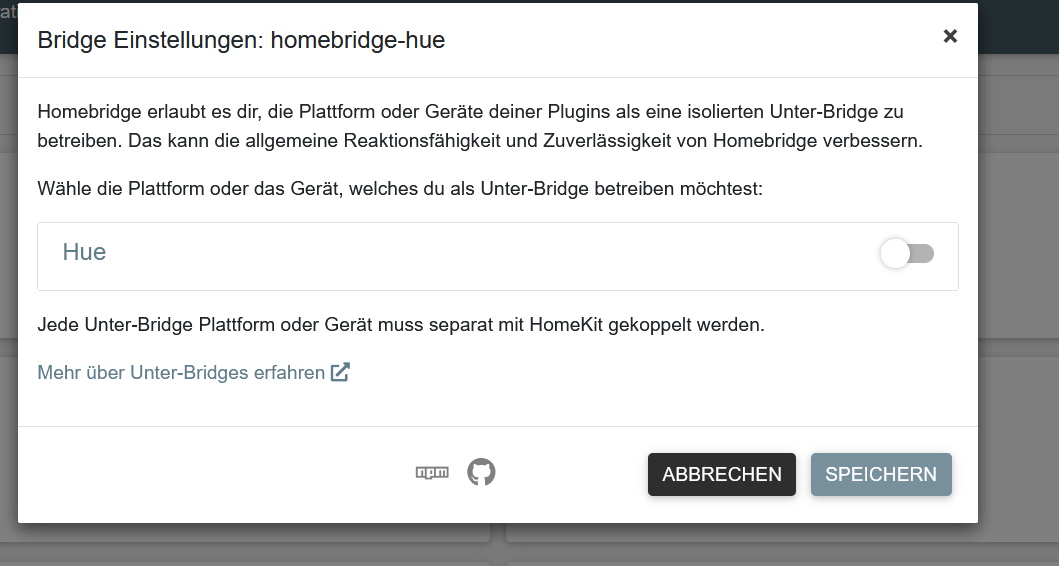The height and width of the screenshot is (566, 1059).
Task: Open the npm package page icon
Action: tap(432, 473)
